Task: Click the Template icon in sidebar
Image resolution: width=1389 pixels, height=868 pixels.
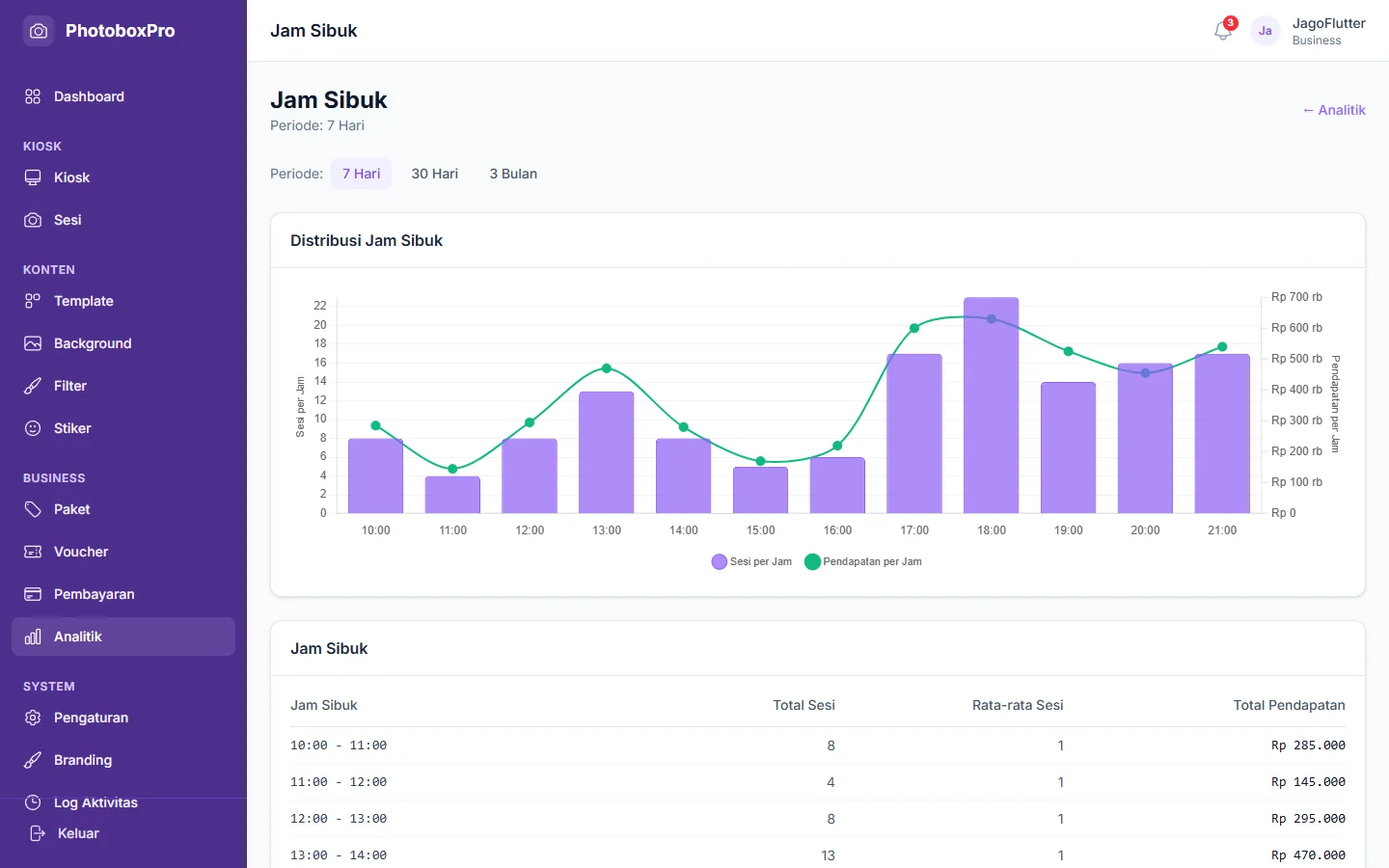Action: point(33,301)
